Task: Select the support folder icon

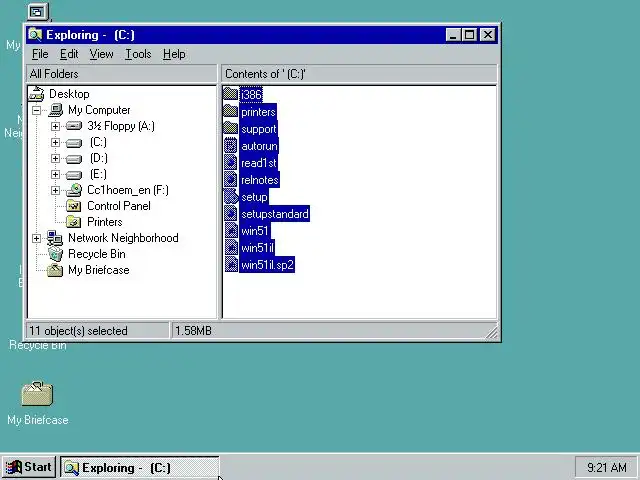Action: (x=231, y=129)
